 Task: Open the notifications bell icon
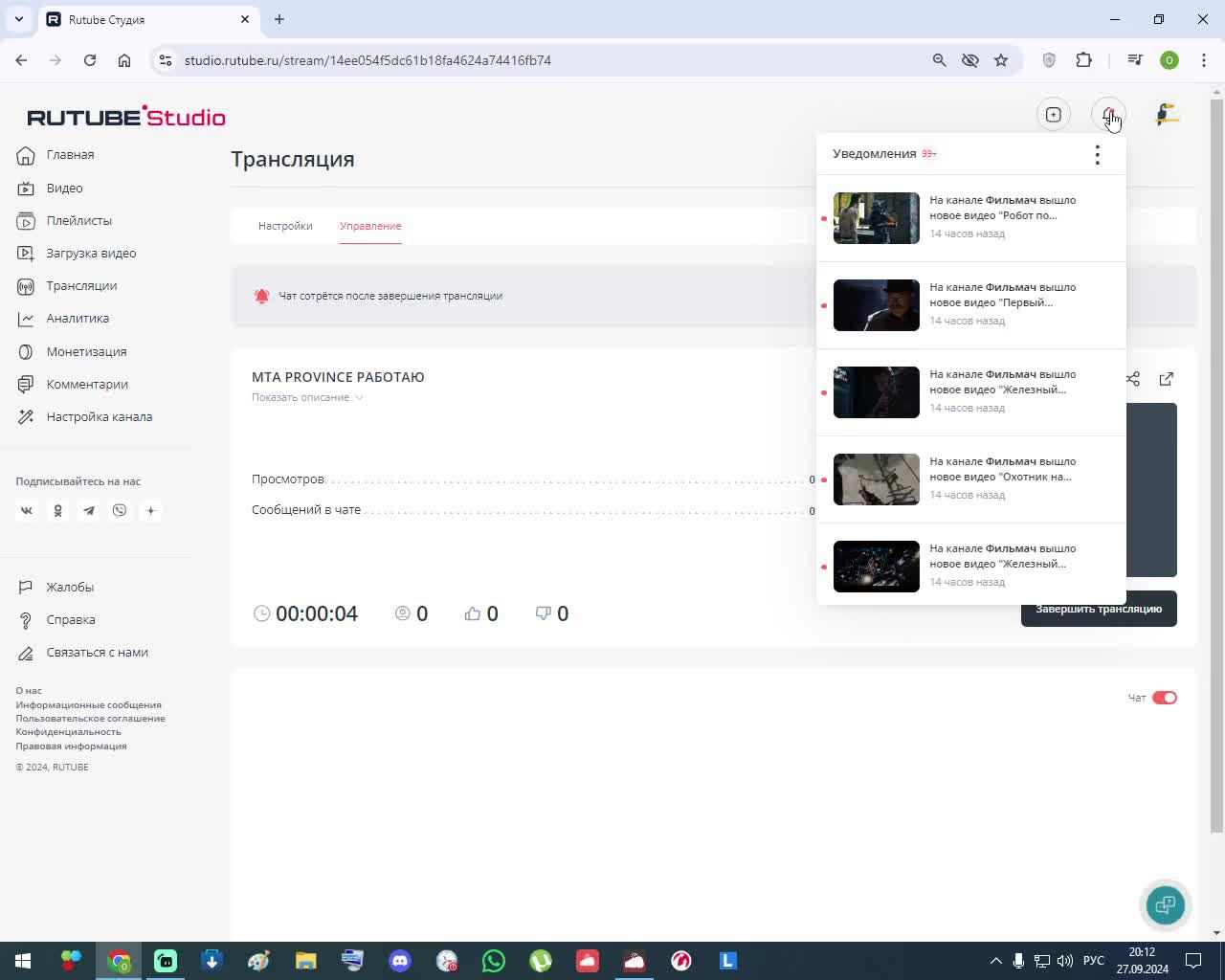click(1108, 115)
